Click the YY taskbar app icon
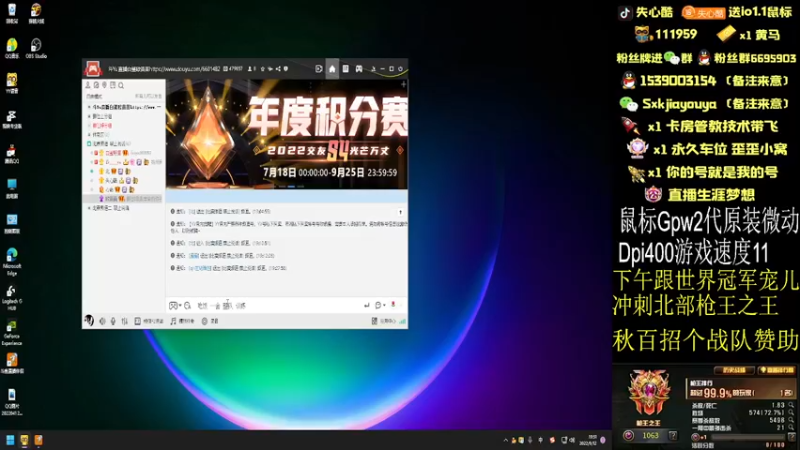 (24, 440)
